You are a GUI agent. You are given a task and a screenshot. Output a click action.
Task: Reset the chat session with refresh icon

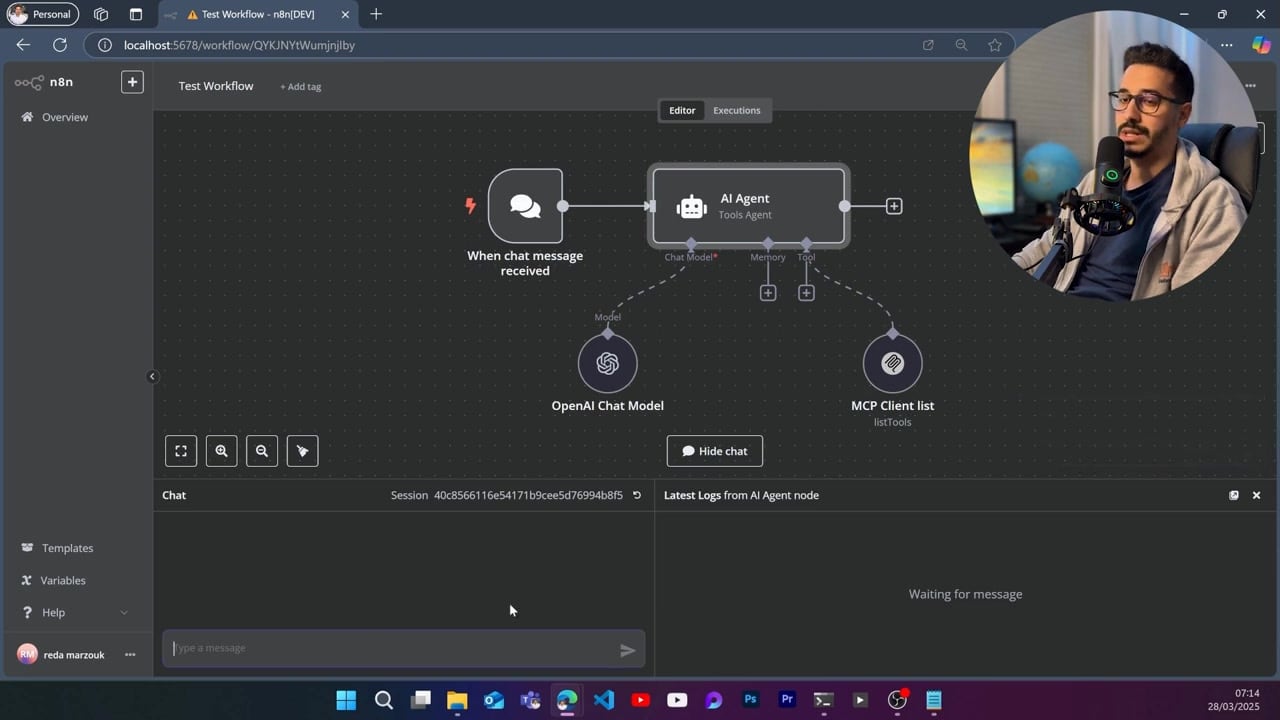637,495
